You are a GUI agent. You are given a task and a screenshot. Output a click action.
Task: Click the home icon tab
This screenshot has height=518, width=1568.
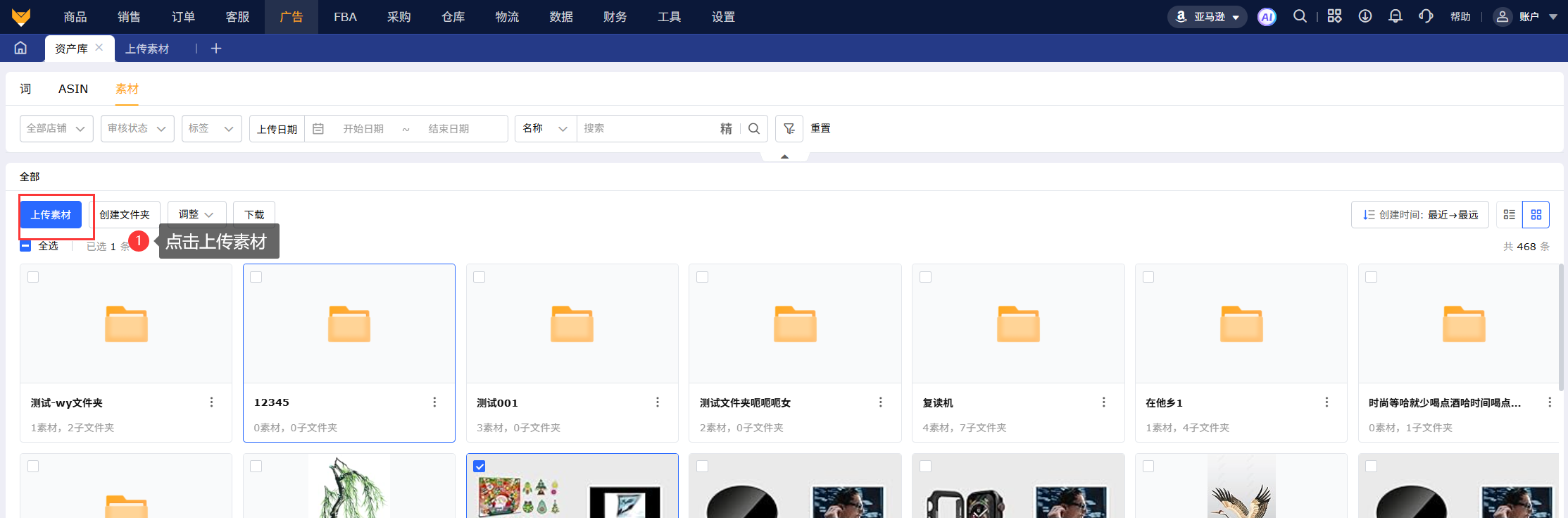tap(21, 48)
